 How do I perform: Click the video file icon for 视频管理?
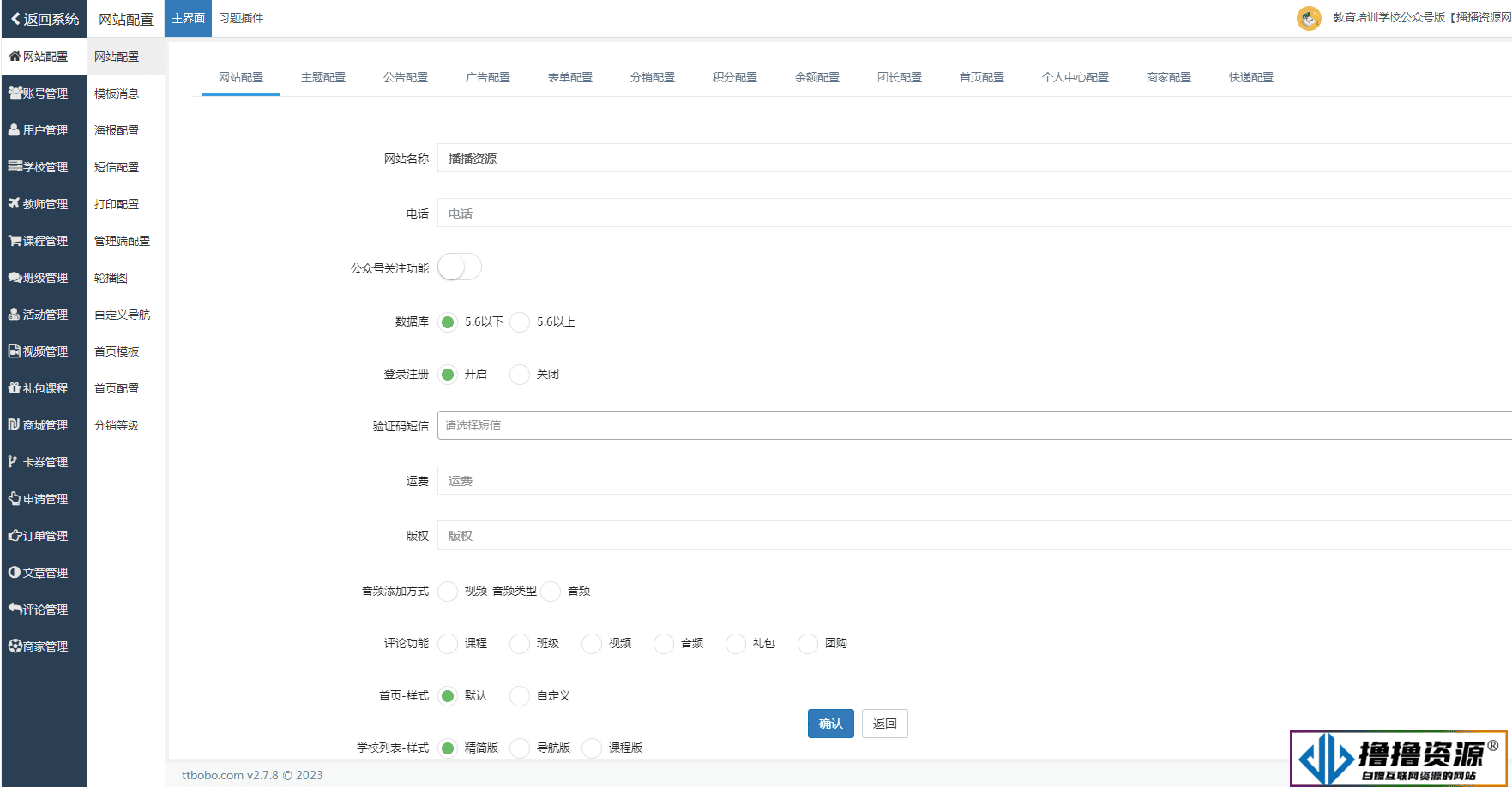15,351
